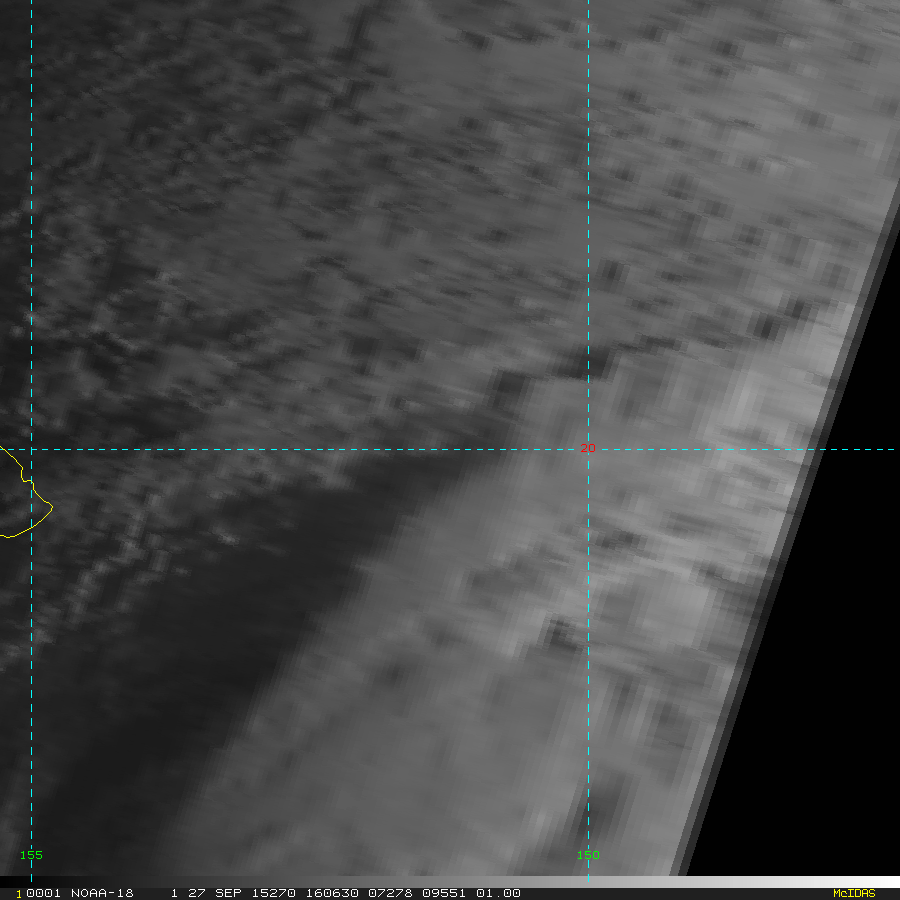Image resolution: width=900 pixels, height=900 pixels.
Task: Click the intersection of 20 latitude and 155 longitude lines
Action: (x=32, y=449)
